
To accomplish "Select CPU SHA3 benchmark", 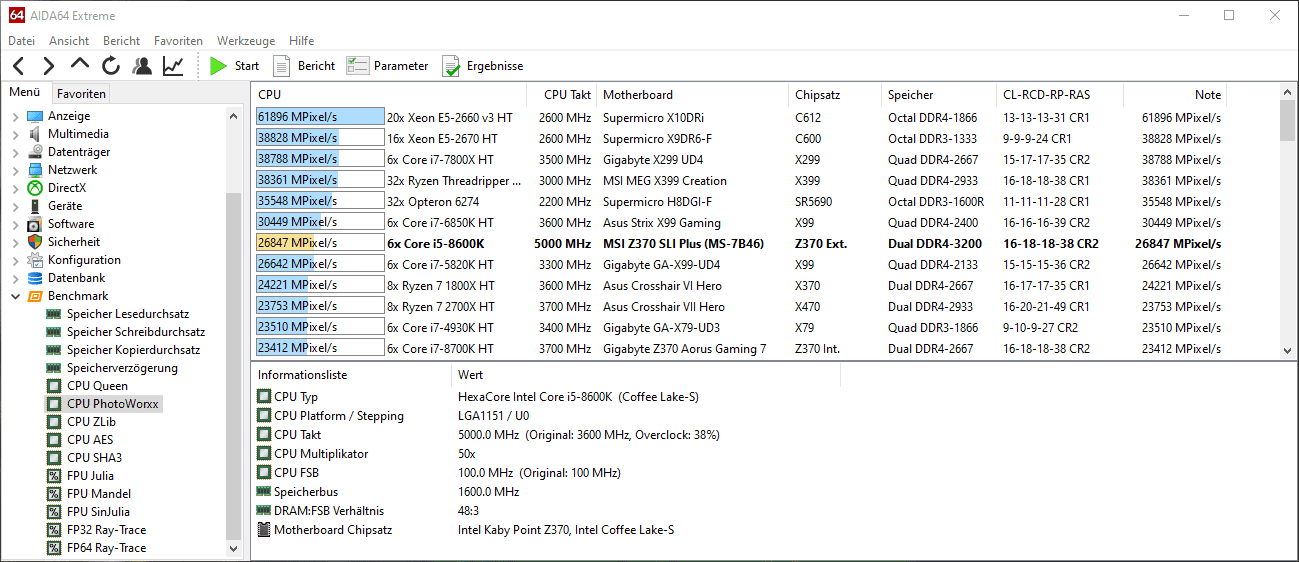I will click(94, 458).
